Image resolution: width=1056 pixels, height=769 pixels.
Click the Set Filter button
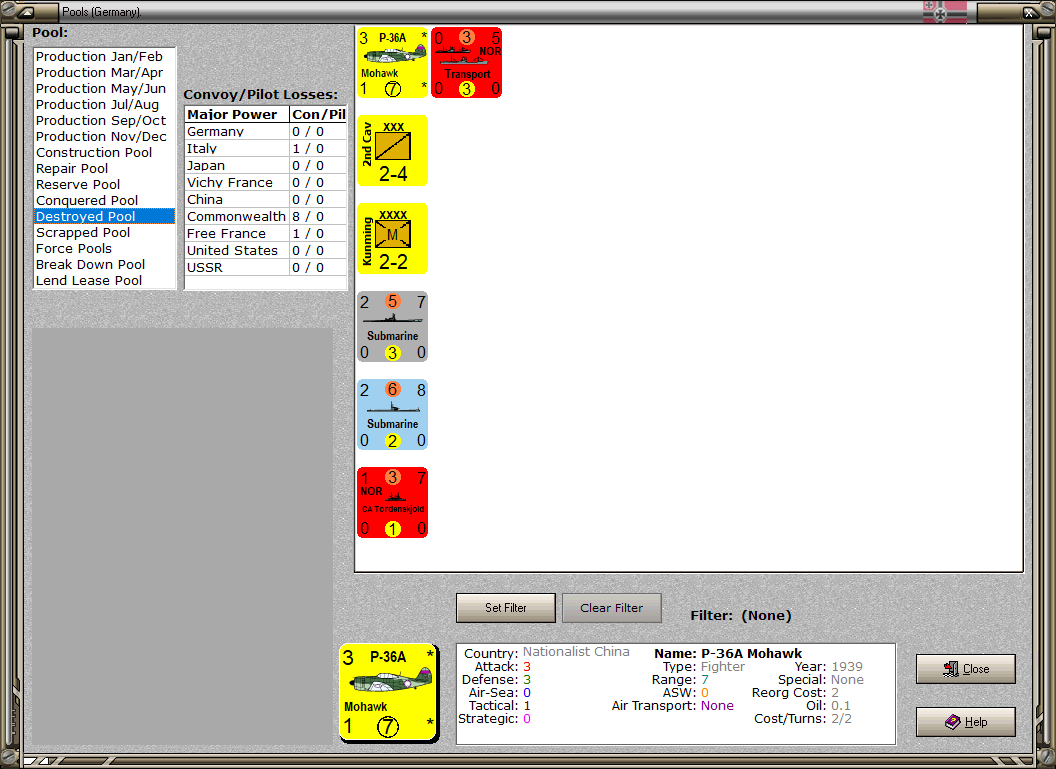pos(506,608)
